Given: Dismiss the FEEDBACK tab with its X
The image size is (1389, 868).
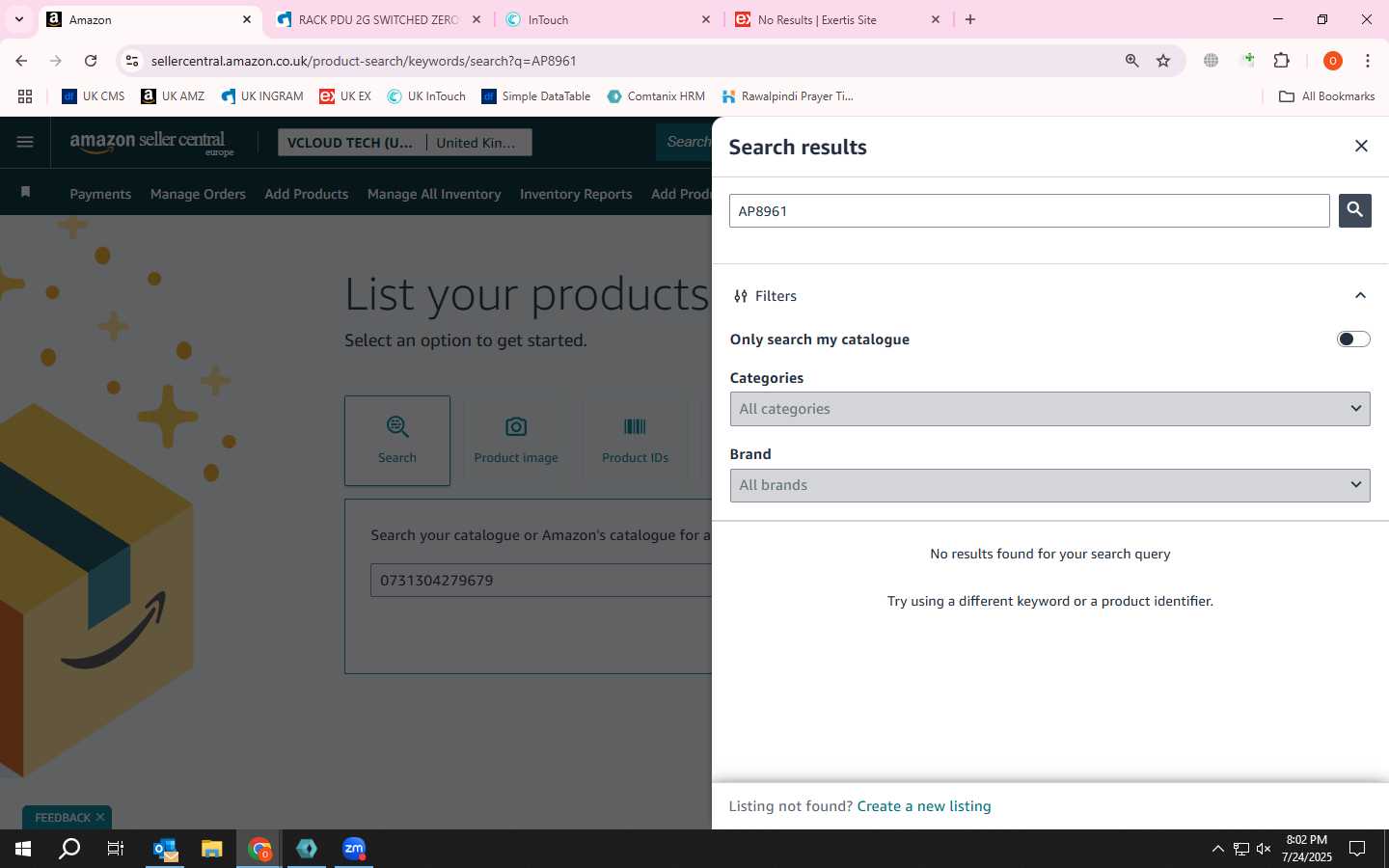Looking at the screenshot, I should (100, 817).
